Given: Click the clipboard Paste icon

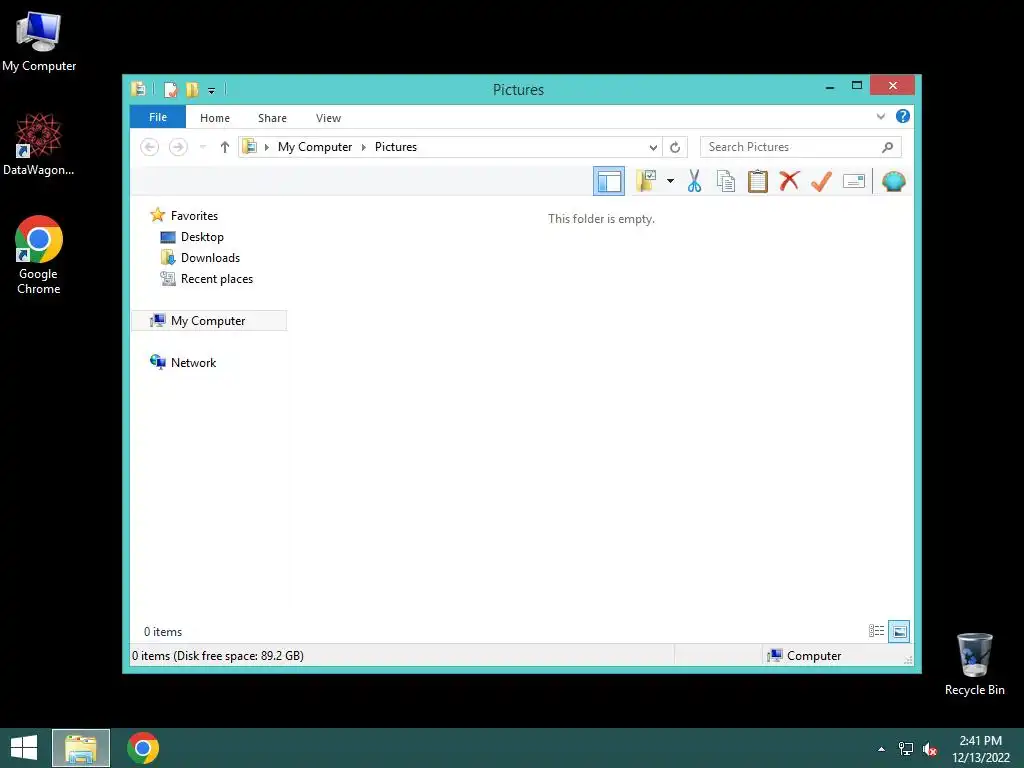Looking at the screenshot, I should point(758,181).
